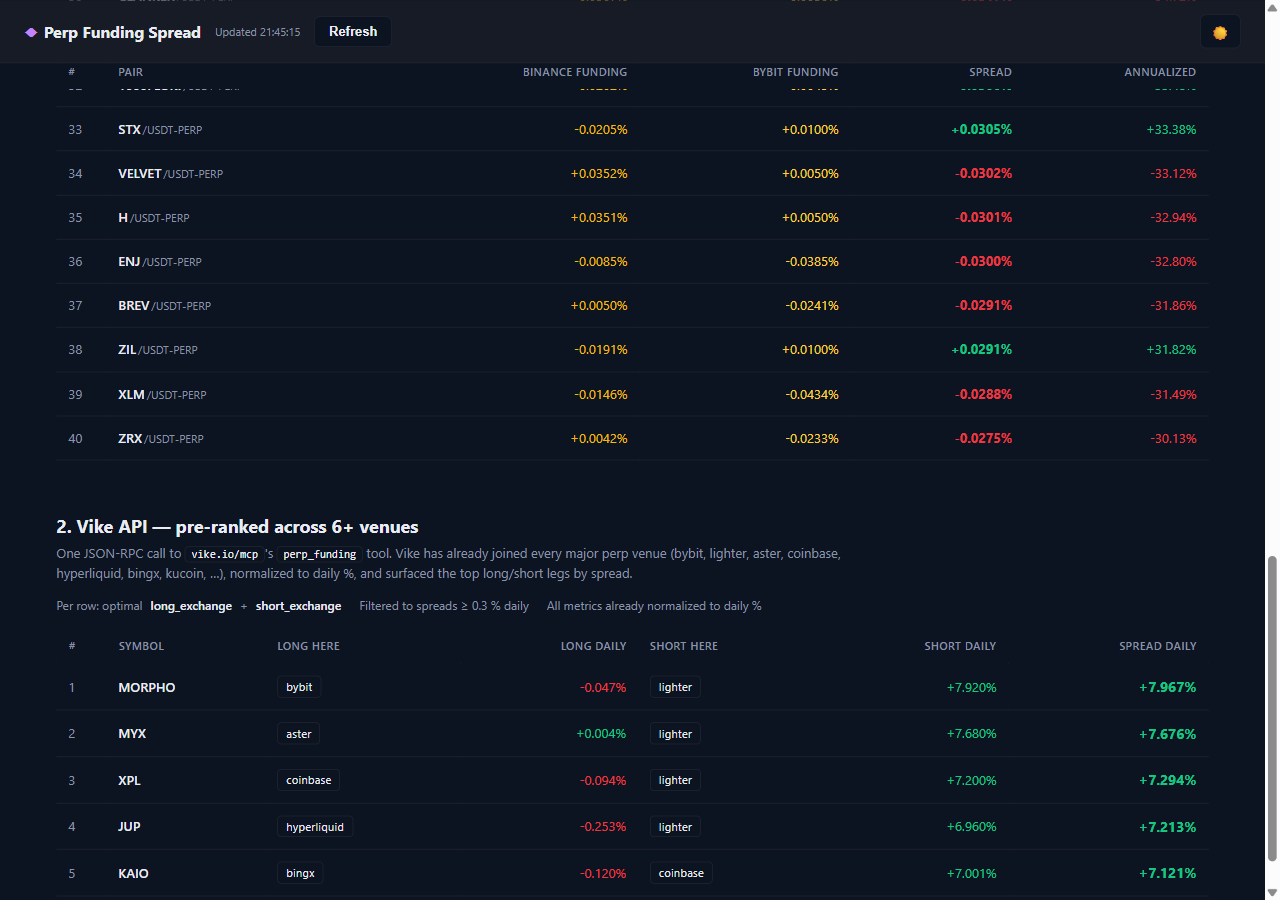Click the short_exchange legend label

click(x=298, y=606)
